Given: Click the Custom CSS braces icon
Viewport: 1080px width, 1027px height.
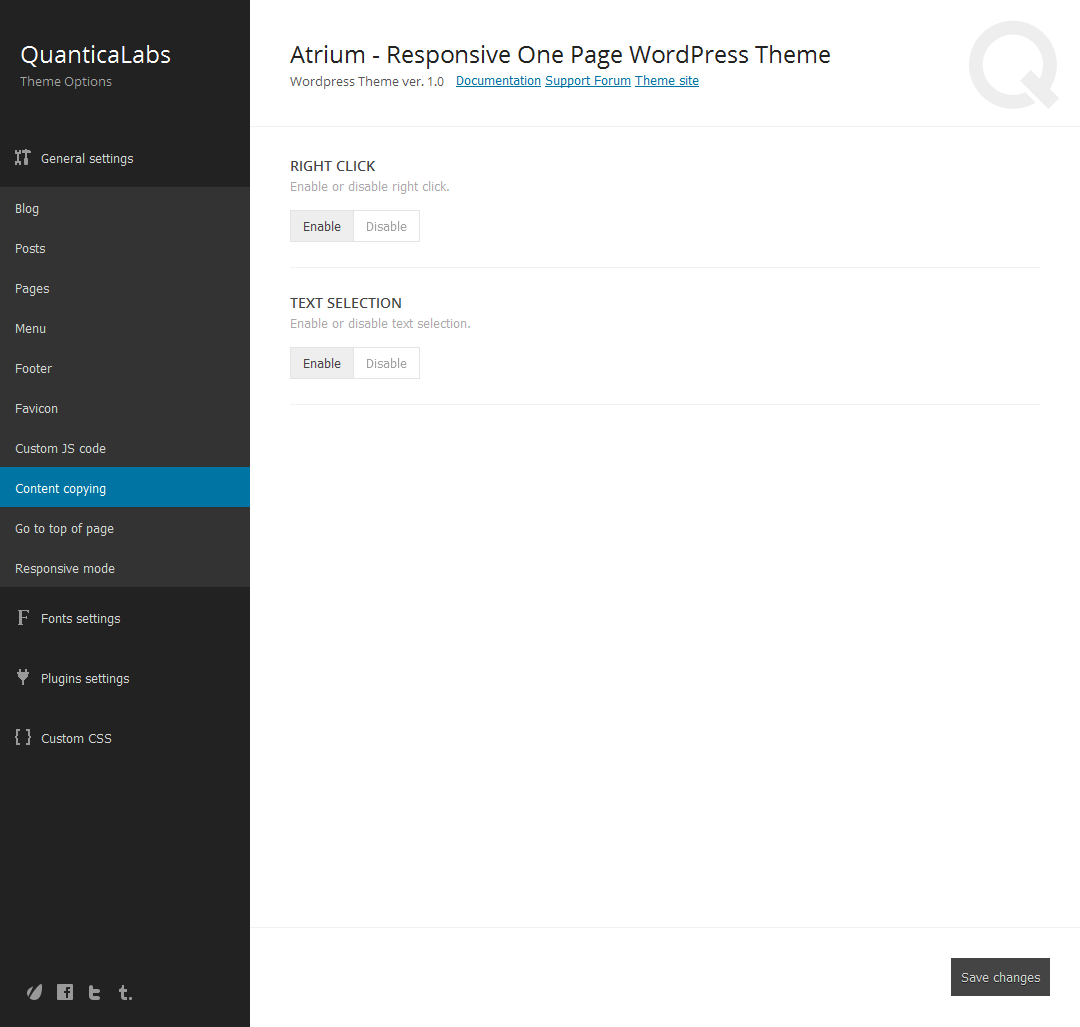Looking at the screenshot, I should tap(23, 737).
